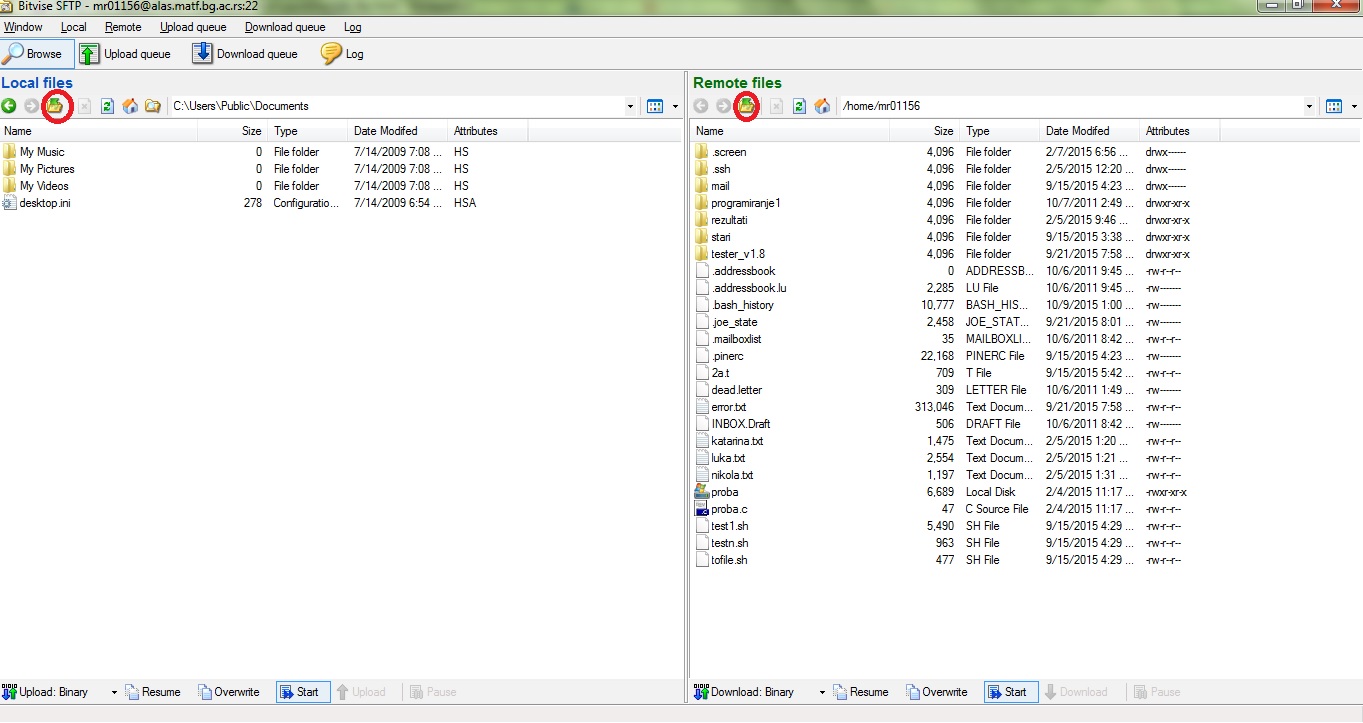Click the greyed Download button

pyautogui.click(x=1075, y=692)
